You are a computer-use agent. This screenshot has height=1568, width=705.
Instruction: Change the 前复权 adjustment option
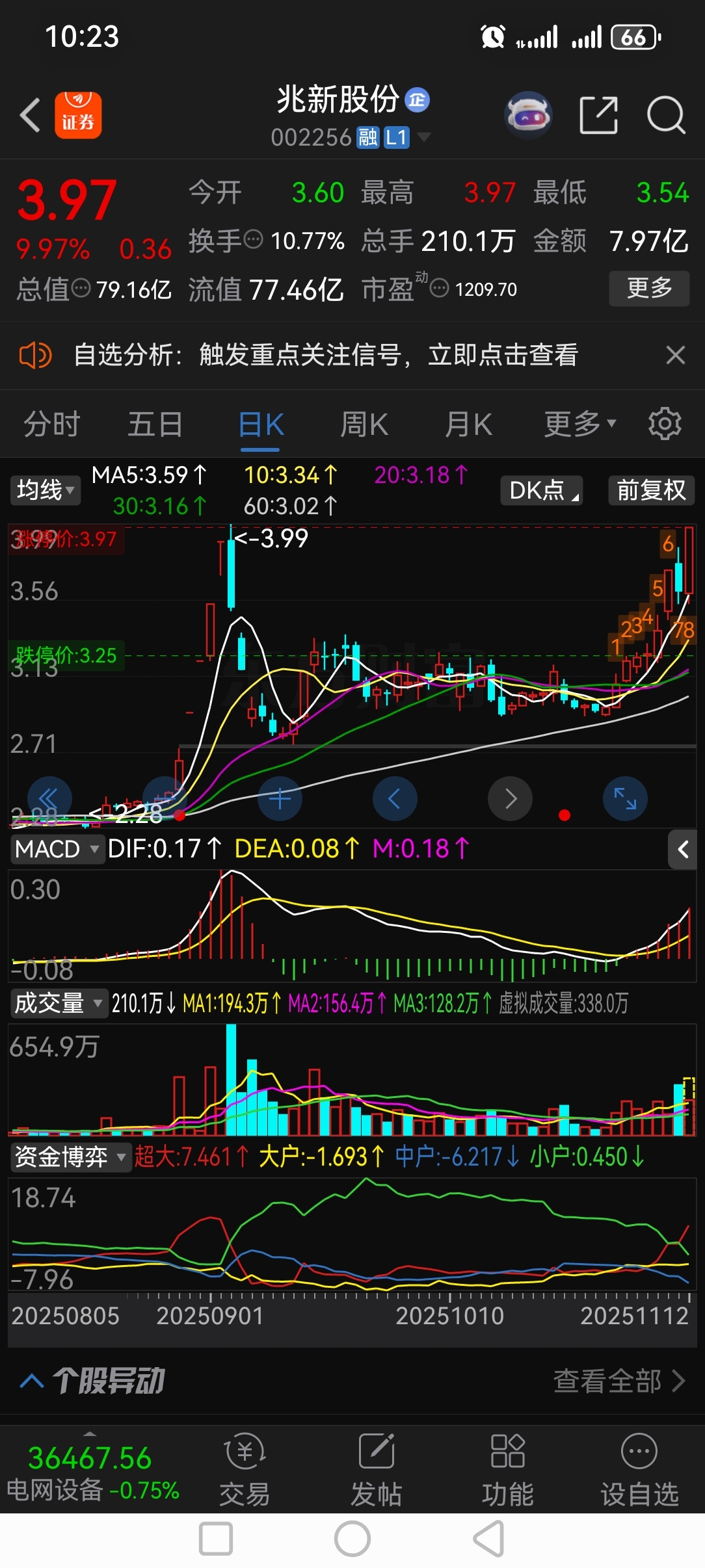651,490
